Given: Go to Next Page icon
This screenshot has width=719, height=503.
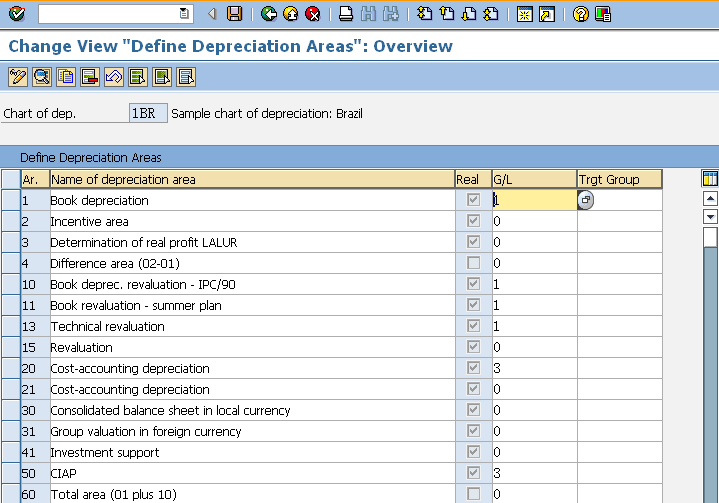Looking at the screenshot, I should (469, 14).
